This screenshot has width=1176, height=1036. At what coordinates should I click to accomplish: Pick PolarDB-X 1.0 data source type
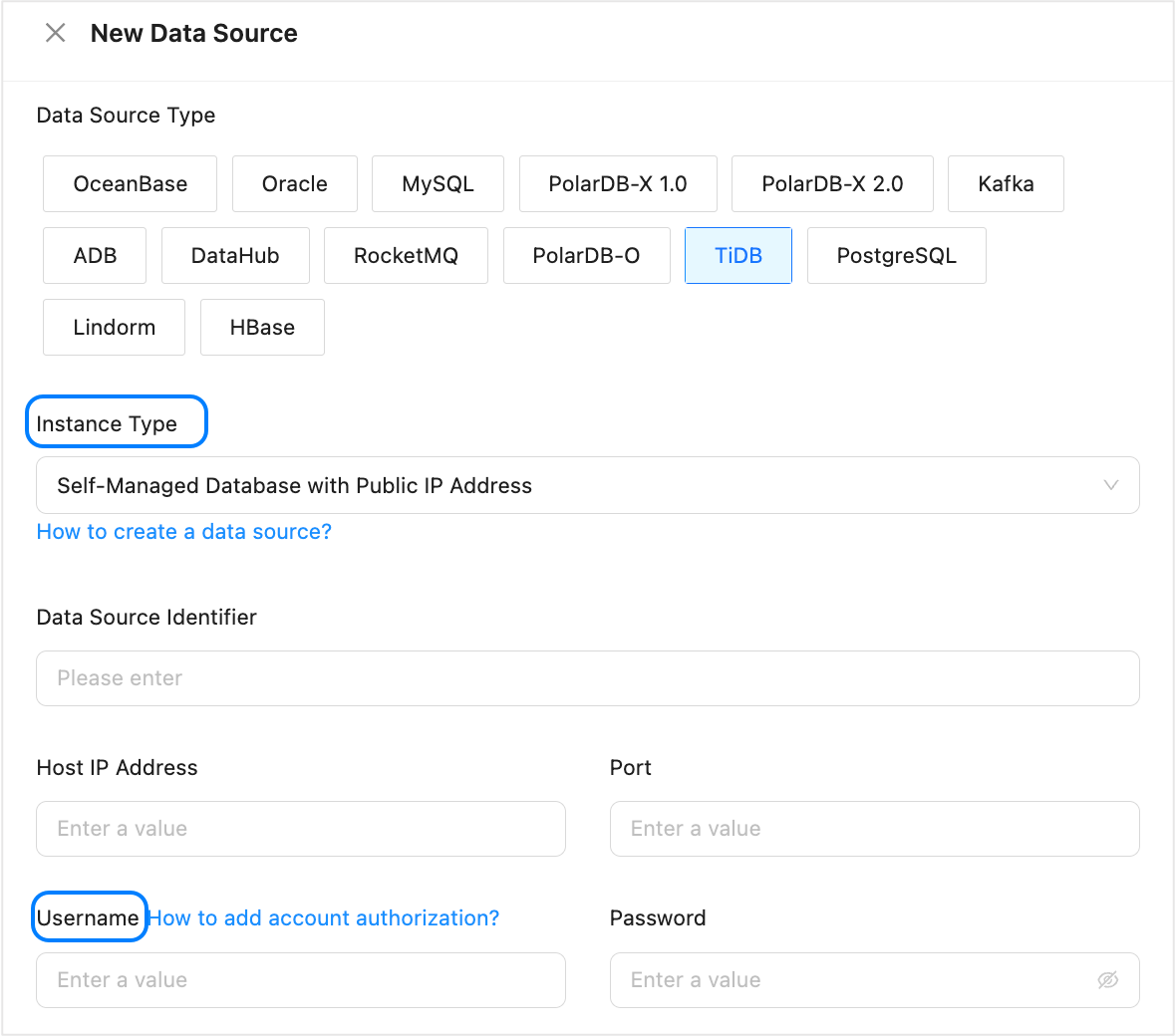point(618,183)
